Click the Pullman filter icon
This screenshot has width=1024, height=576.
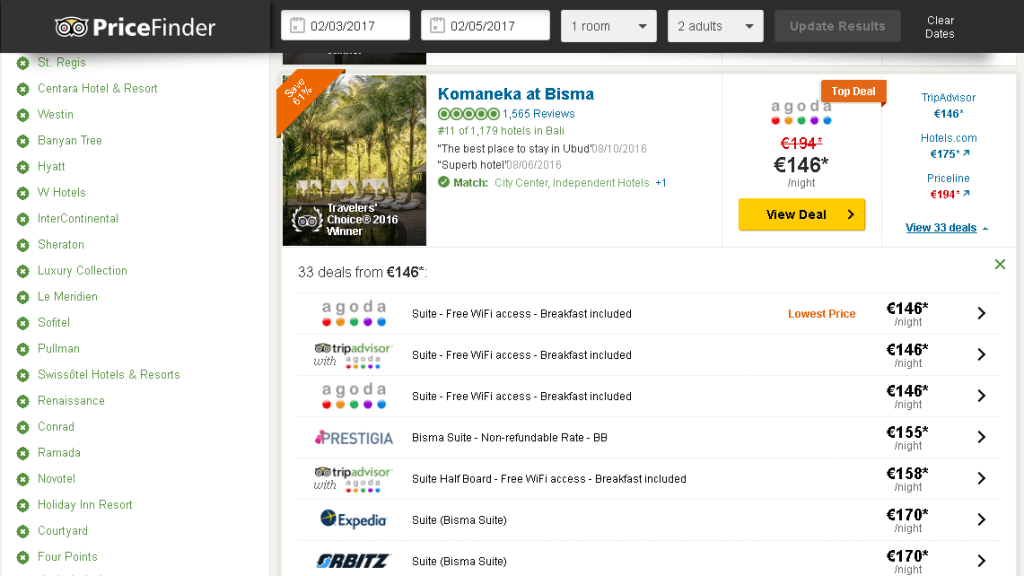pyautogui.click(x=23, y=349)
